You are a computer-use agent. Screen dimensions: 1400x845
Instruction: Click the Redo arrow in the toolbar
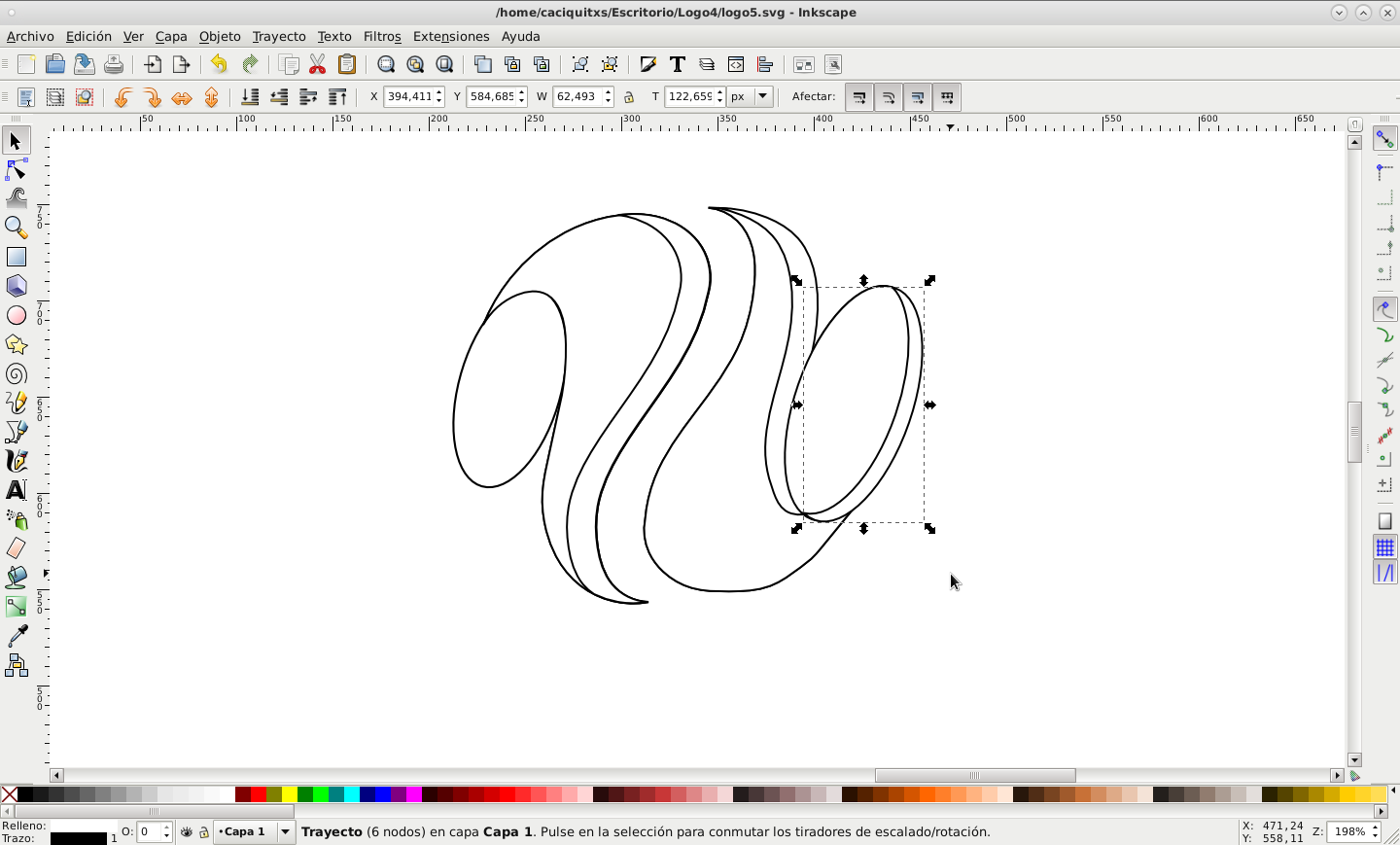(x=250, y=64)
